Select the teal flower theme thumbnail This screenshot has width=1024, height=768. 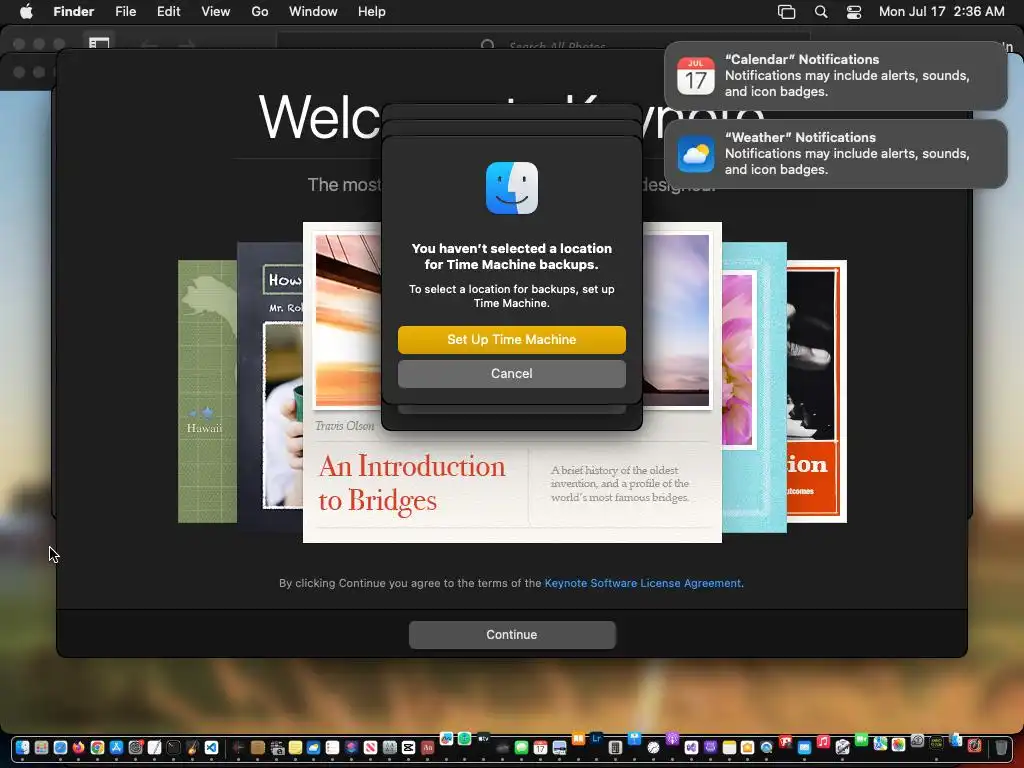(754, 385)
